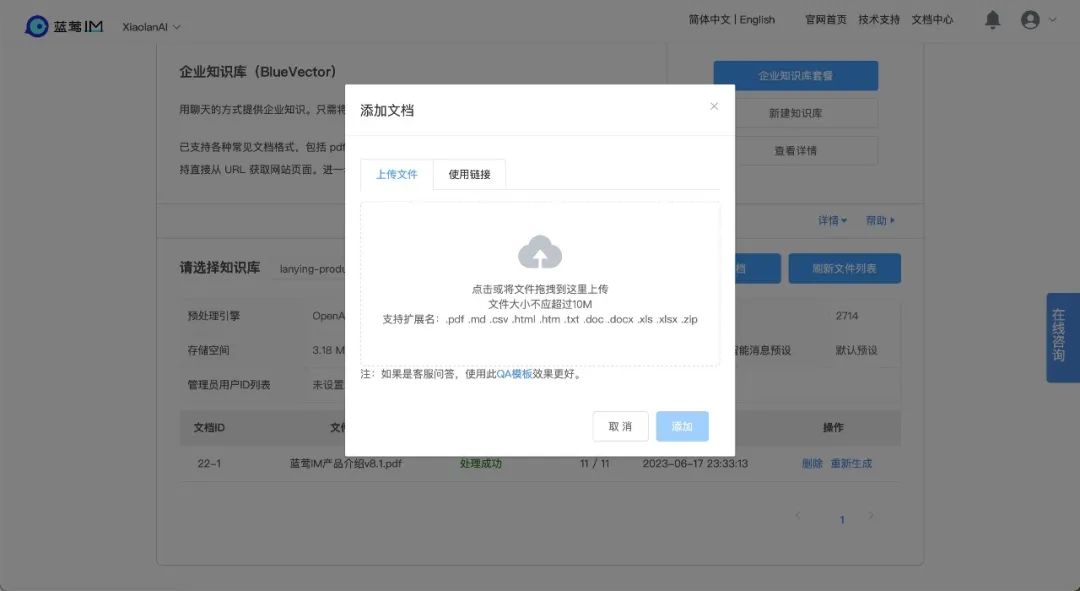Viewport: 1080px width, 591px height.
Task: Click 删除 for document 22-1
Action: tap(812, 464)
